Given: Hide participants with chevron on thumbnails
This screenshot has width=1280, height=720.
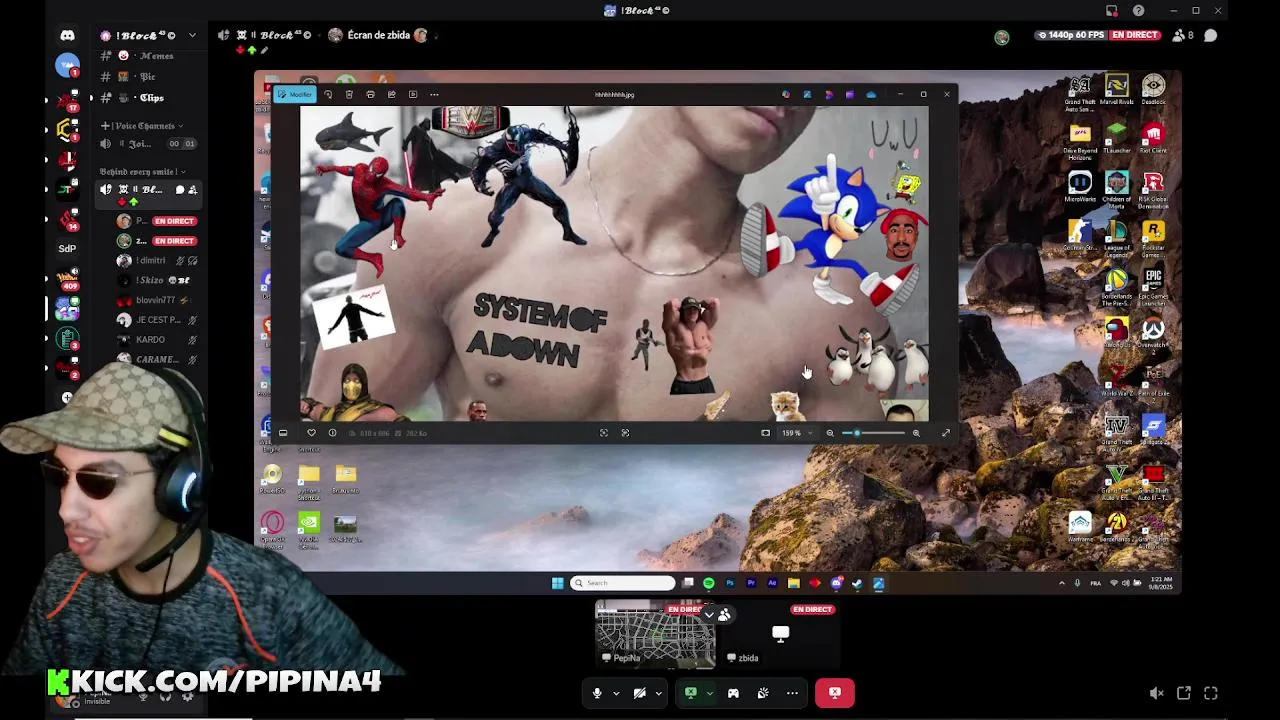Looking at the screenshot, I should 709,614.
